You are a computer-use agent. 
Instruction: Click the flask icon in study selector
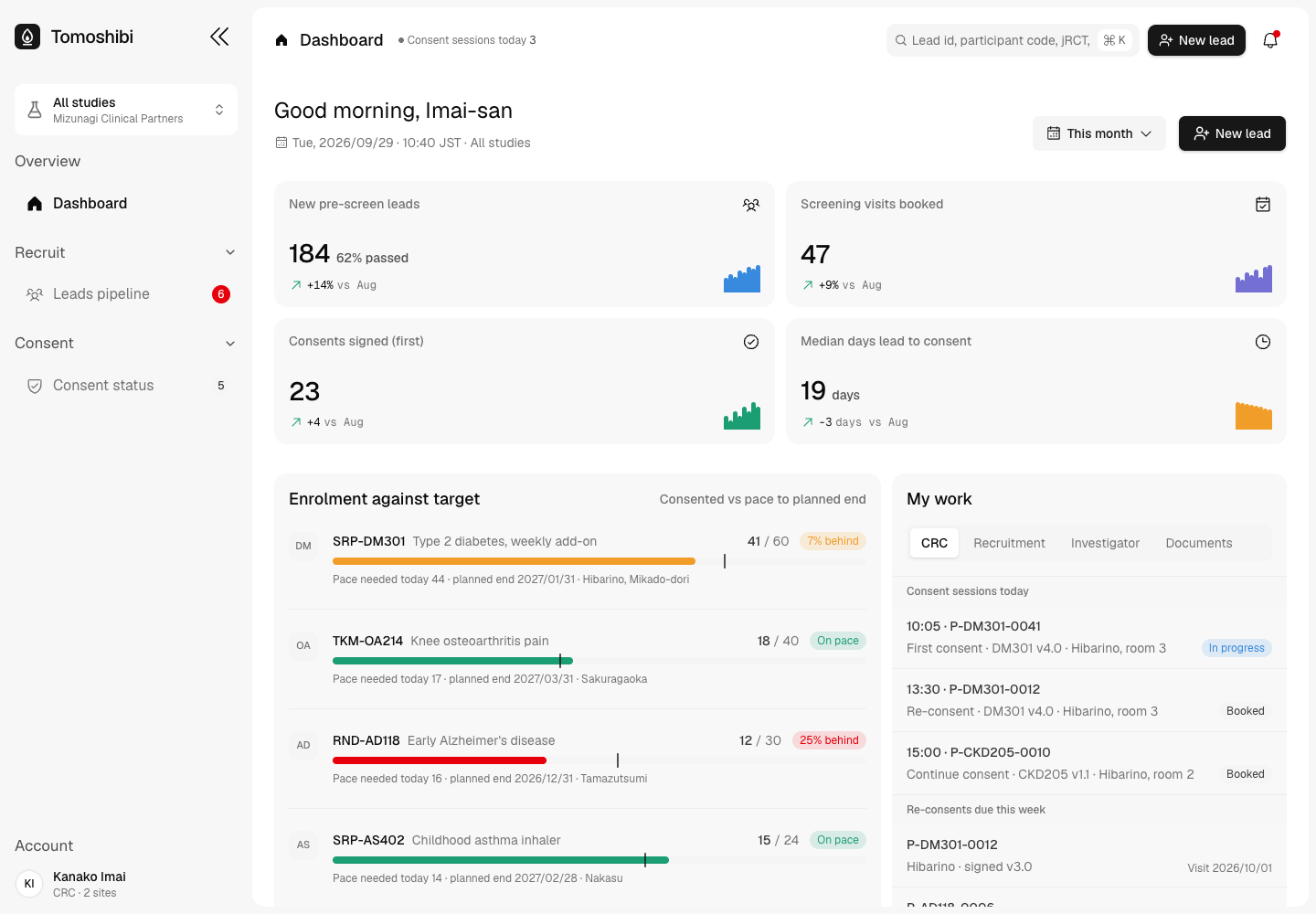point(35,110)
